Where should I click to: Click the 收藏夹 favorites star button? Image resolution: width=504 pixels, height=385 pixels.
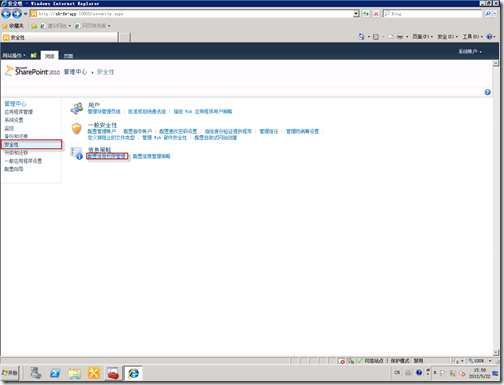pos(13,26)
